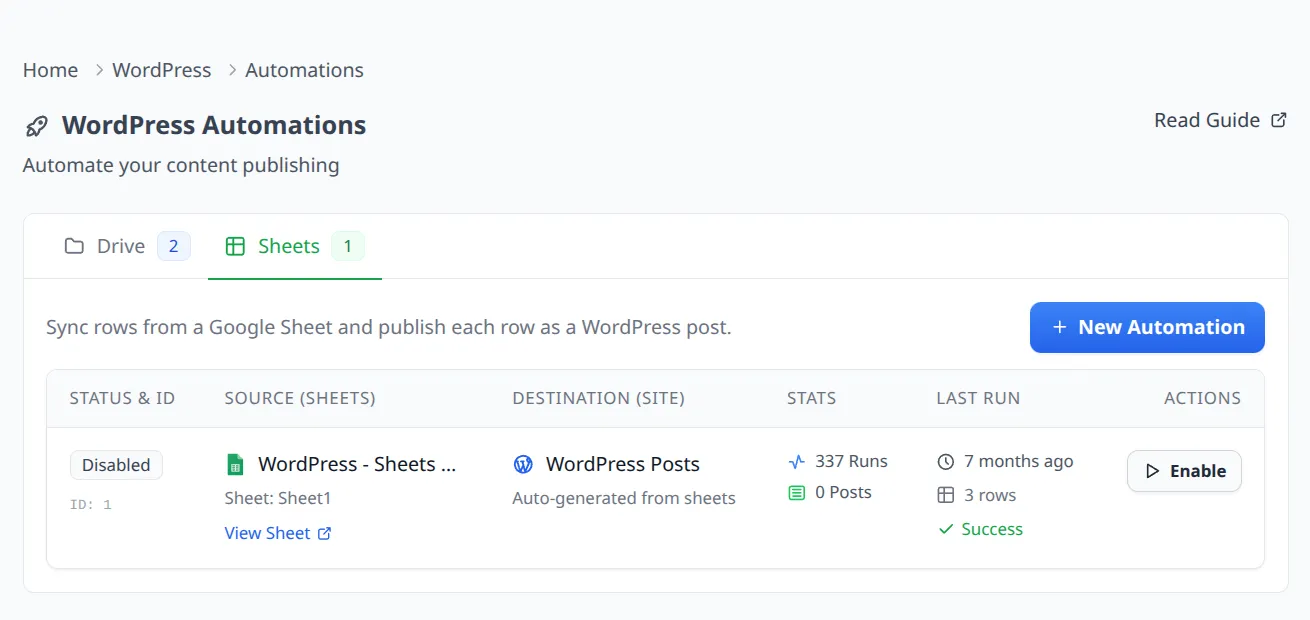Create a New Automation
Image resolution: width=1310 pixels, height=620 pixels.
[x=1146, y=327]
